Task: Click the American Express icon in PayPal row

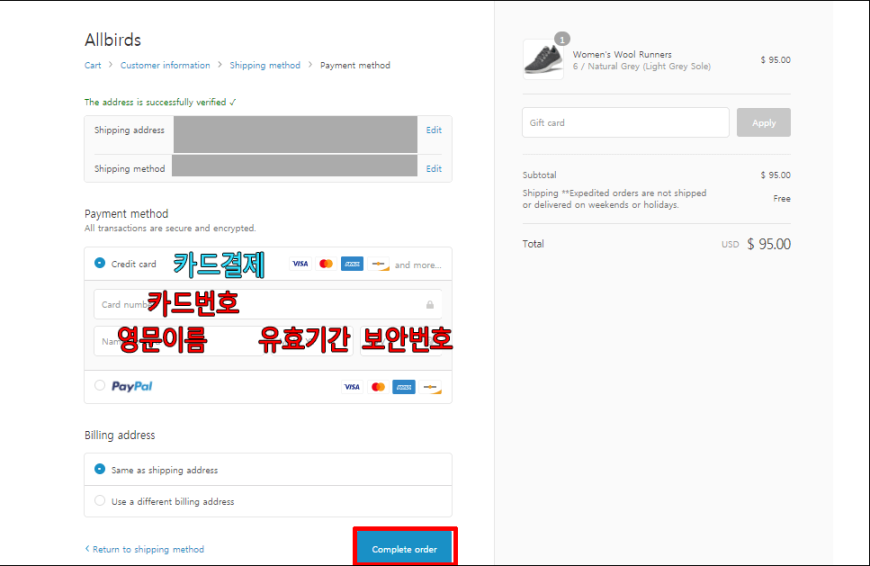Action: pos(404,387)
